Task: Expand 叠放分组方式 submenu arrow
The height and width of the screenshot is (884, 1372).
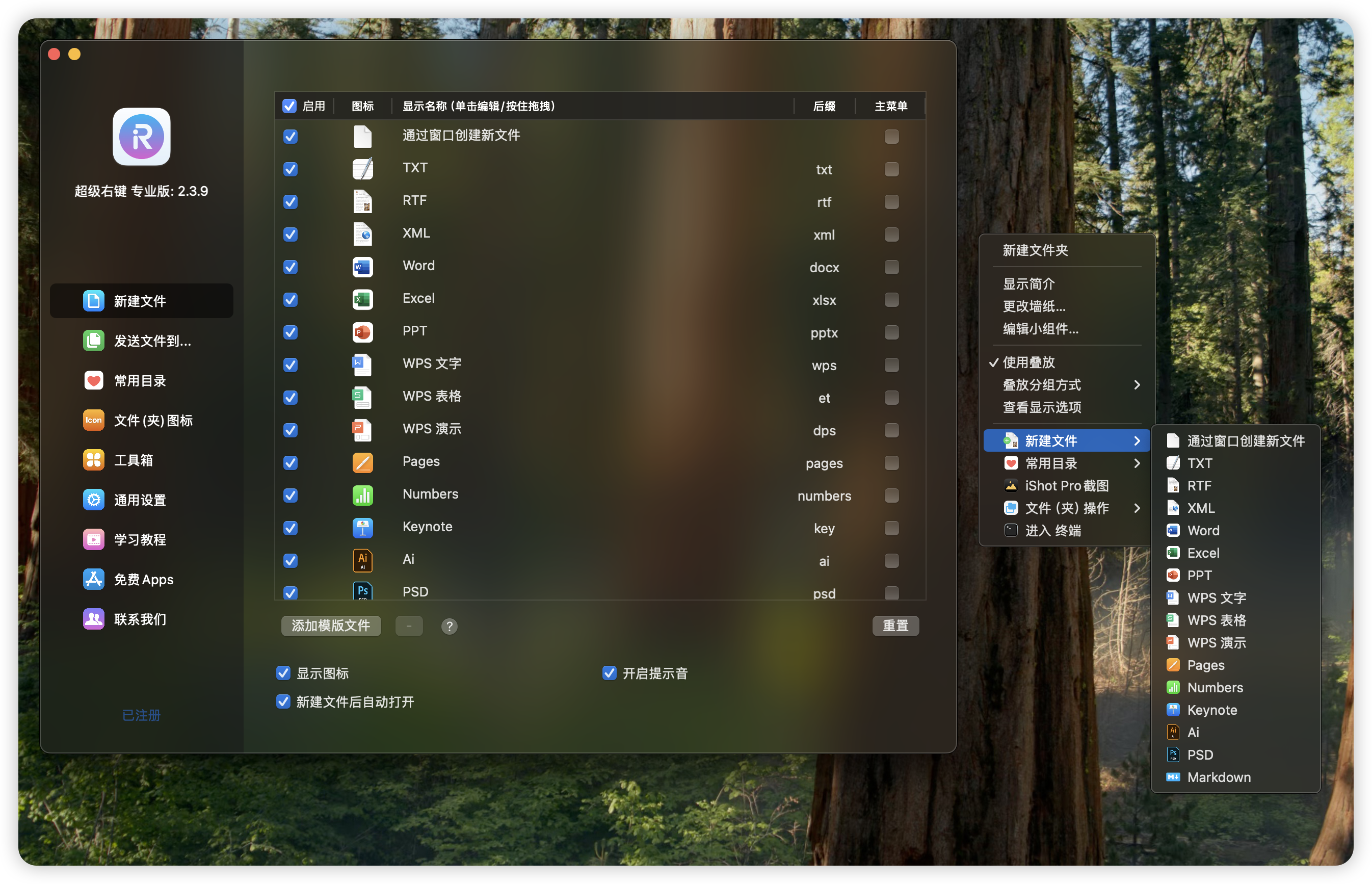Action: click(1137, 384)
